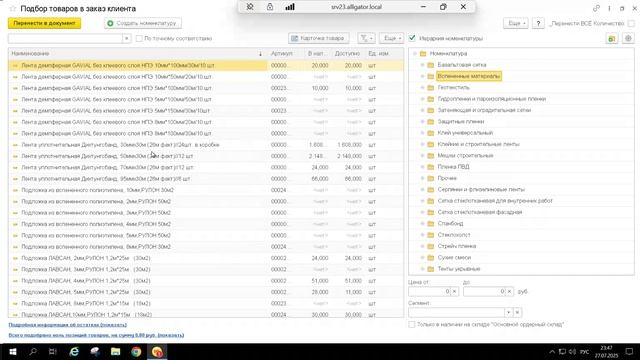Select 'Клейкие и строительные ленты' folder
Screen dimensions: 640x360
click(x=478, y=144)
